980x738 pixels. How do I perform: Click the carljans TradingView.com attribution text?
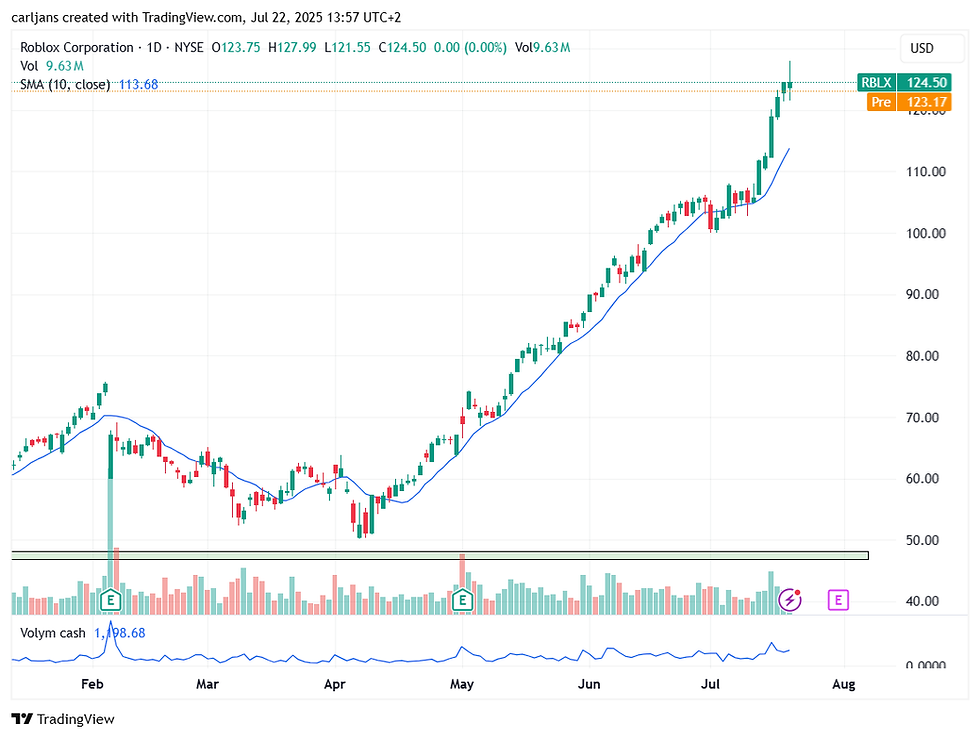206,17
